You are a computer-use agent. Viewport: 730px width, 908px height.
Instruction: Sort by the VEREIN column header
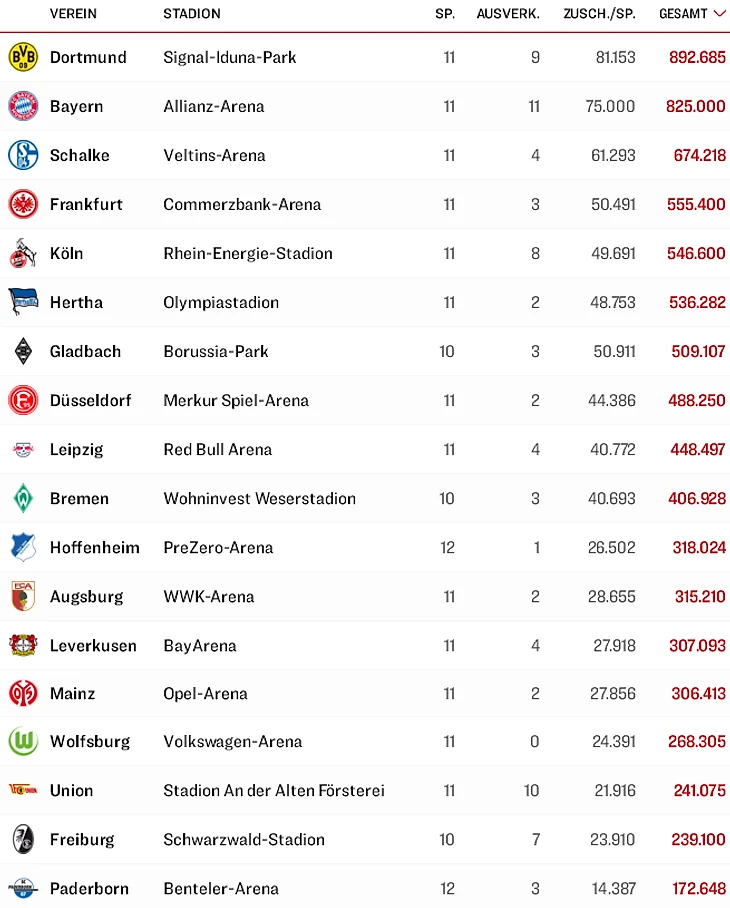click(x=73, y=14)
